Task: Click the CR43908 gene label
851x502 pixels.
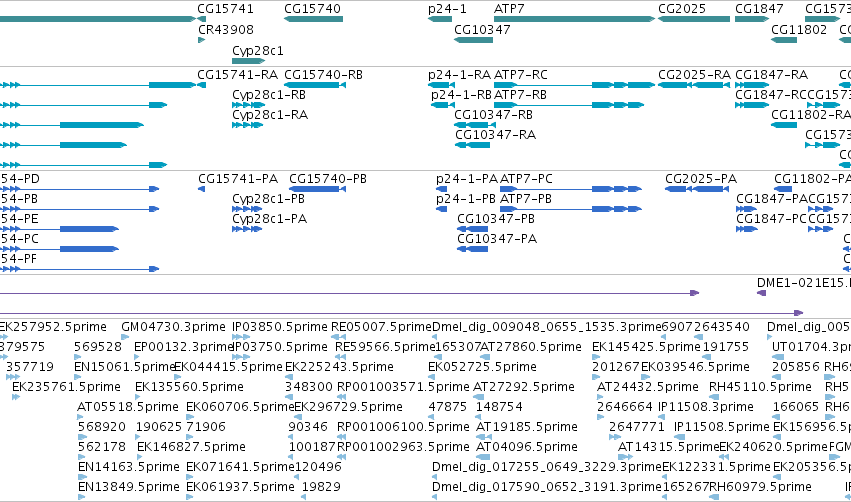Action: coord(226,29)
